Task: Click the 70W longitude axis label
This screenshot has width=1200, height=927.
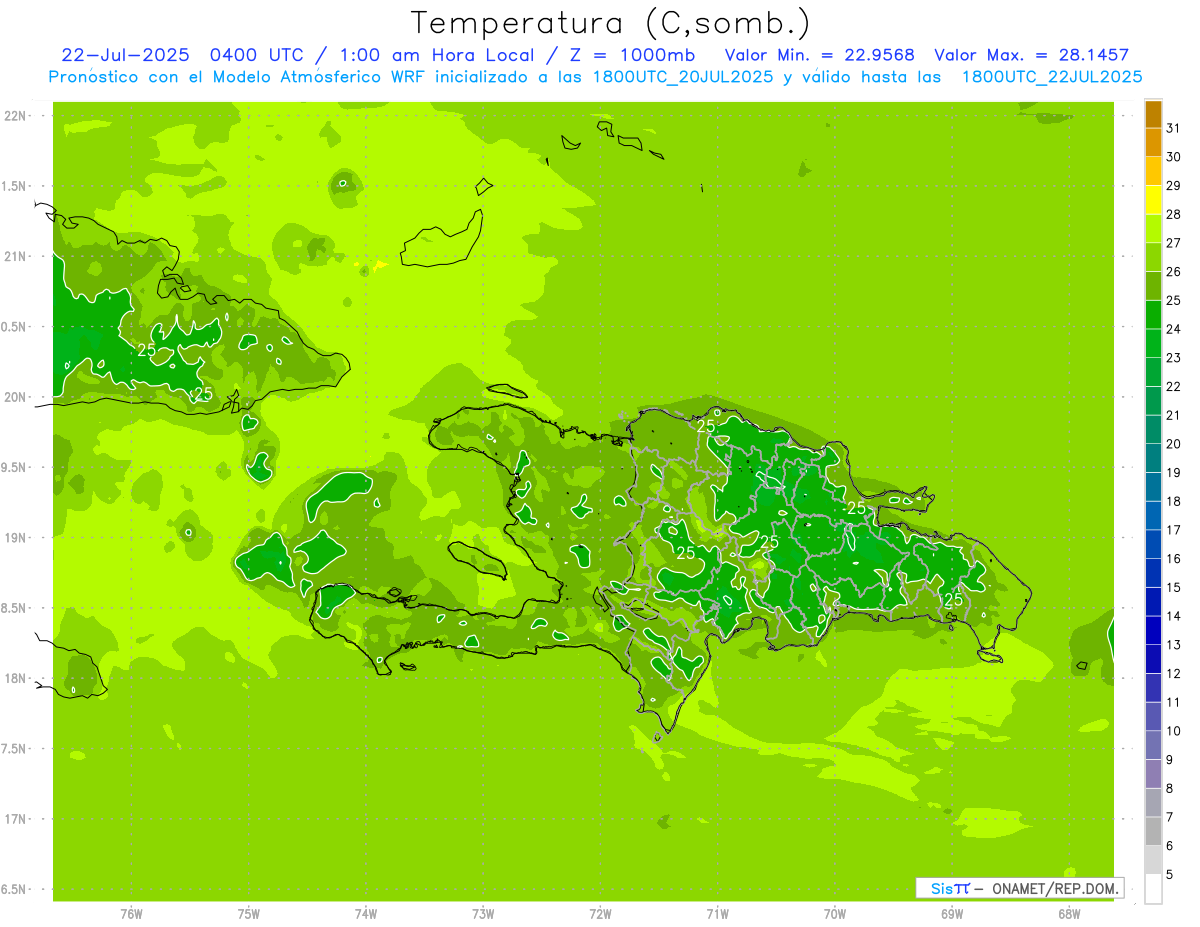Action: coord(835,913)
